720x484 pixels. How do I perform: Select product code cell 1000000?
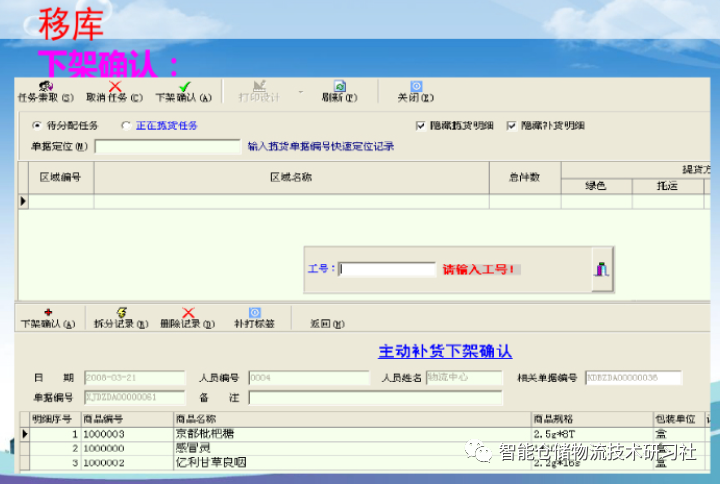pos(128,448)
